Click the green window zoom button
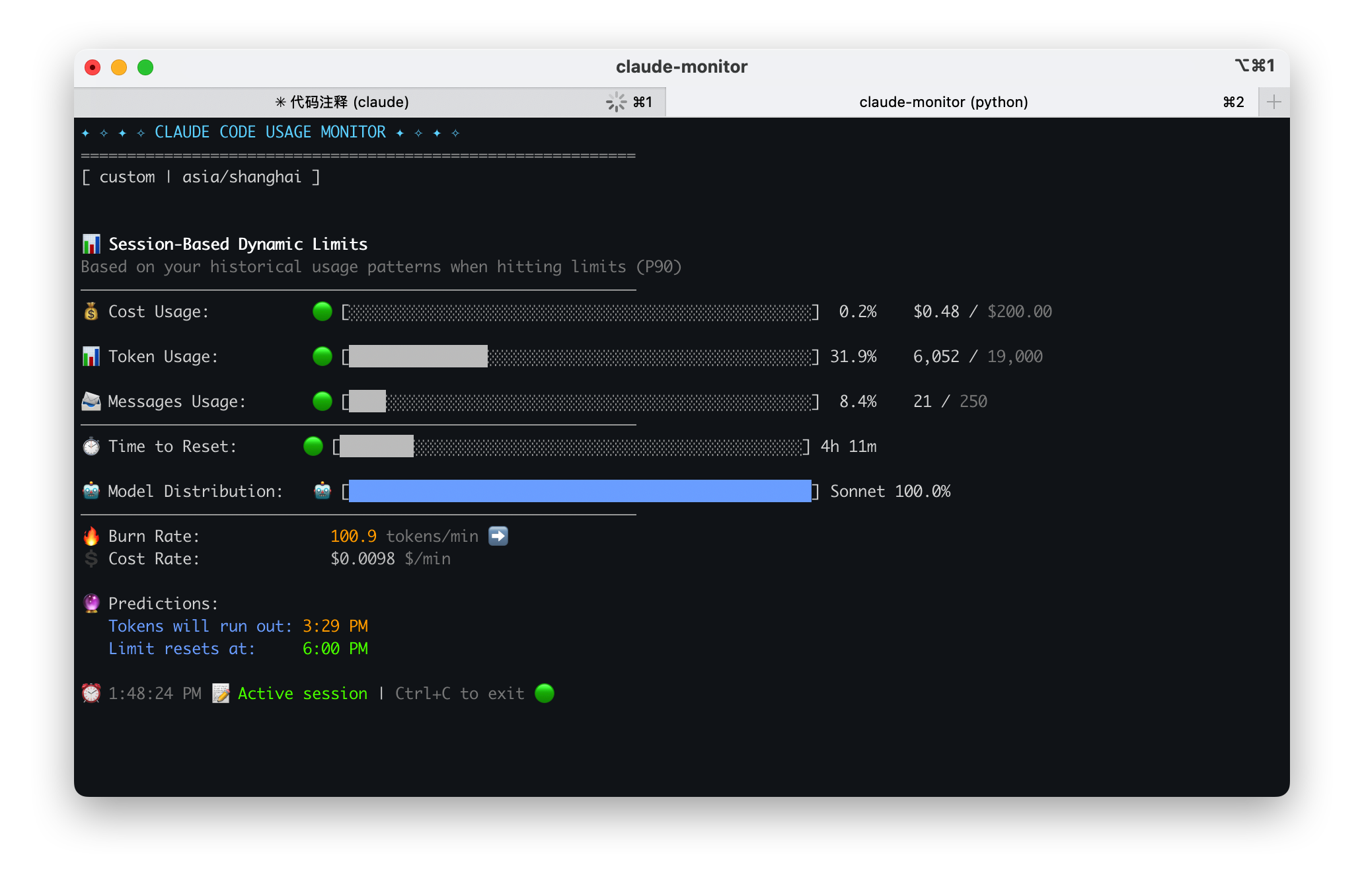Image resolution: width=1364 pixels, height=896 pixels. 145,67
